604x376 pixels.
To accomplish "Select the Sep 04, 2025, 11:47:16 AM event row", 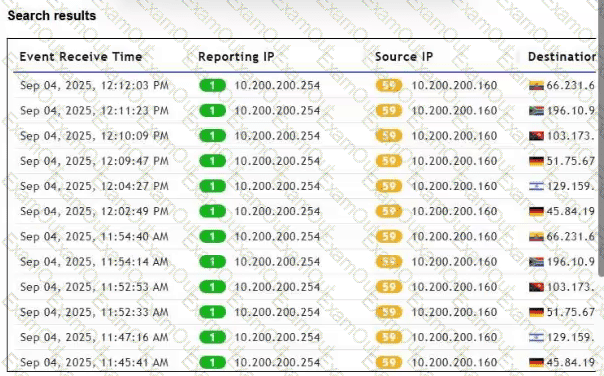I will 305,337.
